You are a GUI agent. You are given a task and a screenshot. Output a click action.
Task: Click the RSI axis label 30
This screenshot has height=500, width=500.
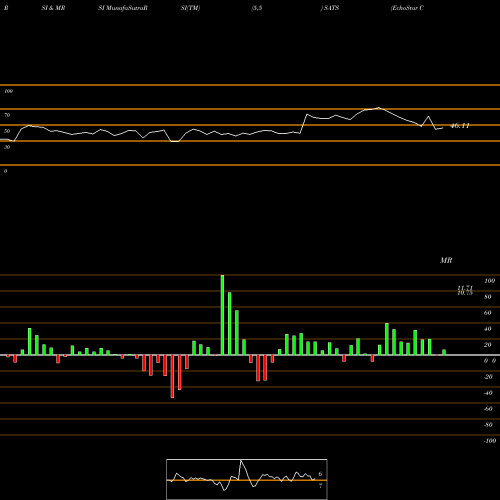[x=7, y=147]
